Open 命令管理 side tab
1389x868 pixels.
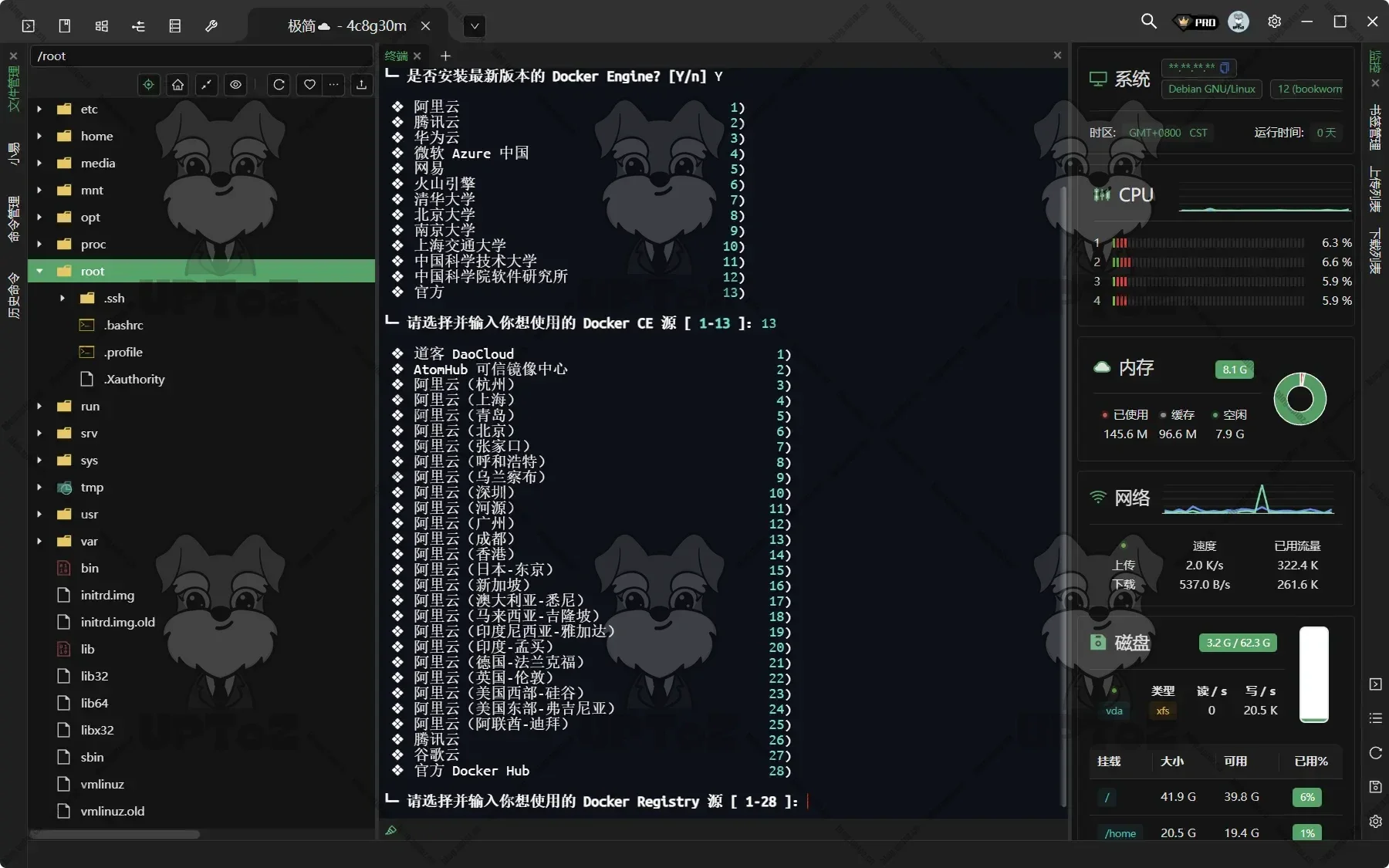click(x=13, y=219)
